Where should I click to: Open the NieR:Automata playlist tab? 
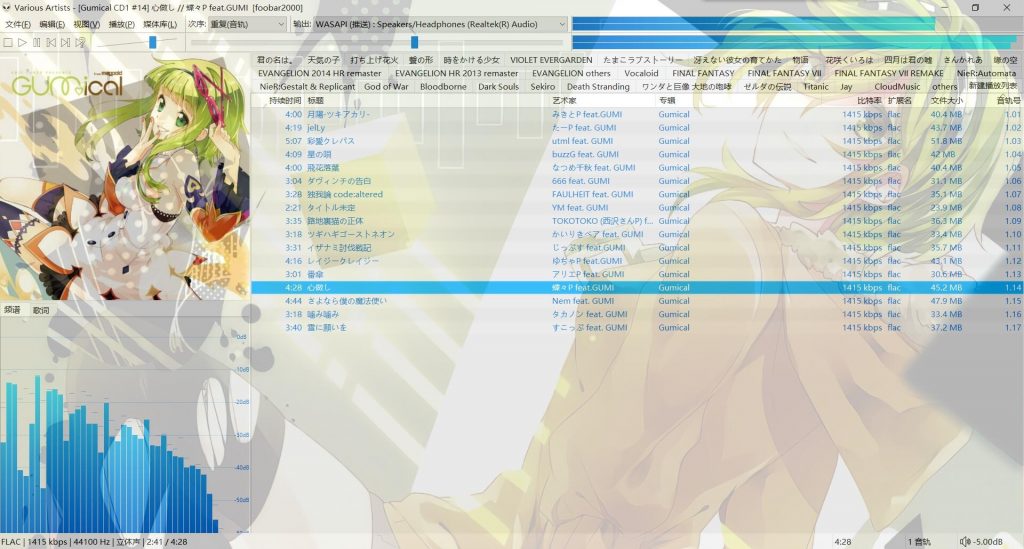[986, 73]
